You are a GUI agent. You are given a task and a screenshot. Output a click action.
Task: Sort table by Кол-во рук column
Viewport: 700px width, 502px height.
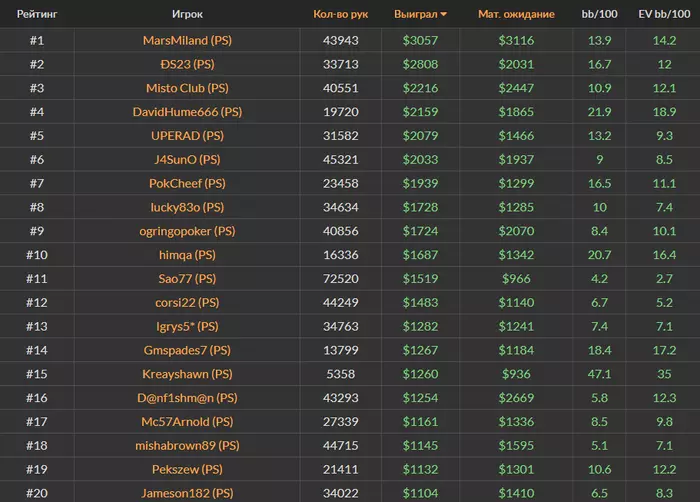(x=341, y=14)
